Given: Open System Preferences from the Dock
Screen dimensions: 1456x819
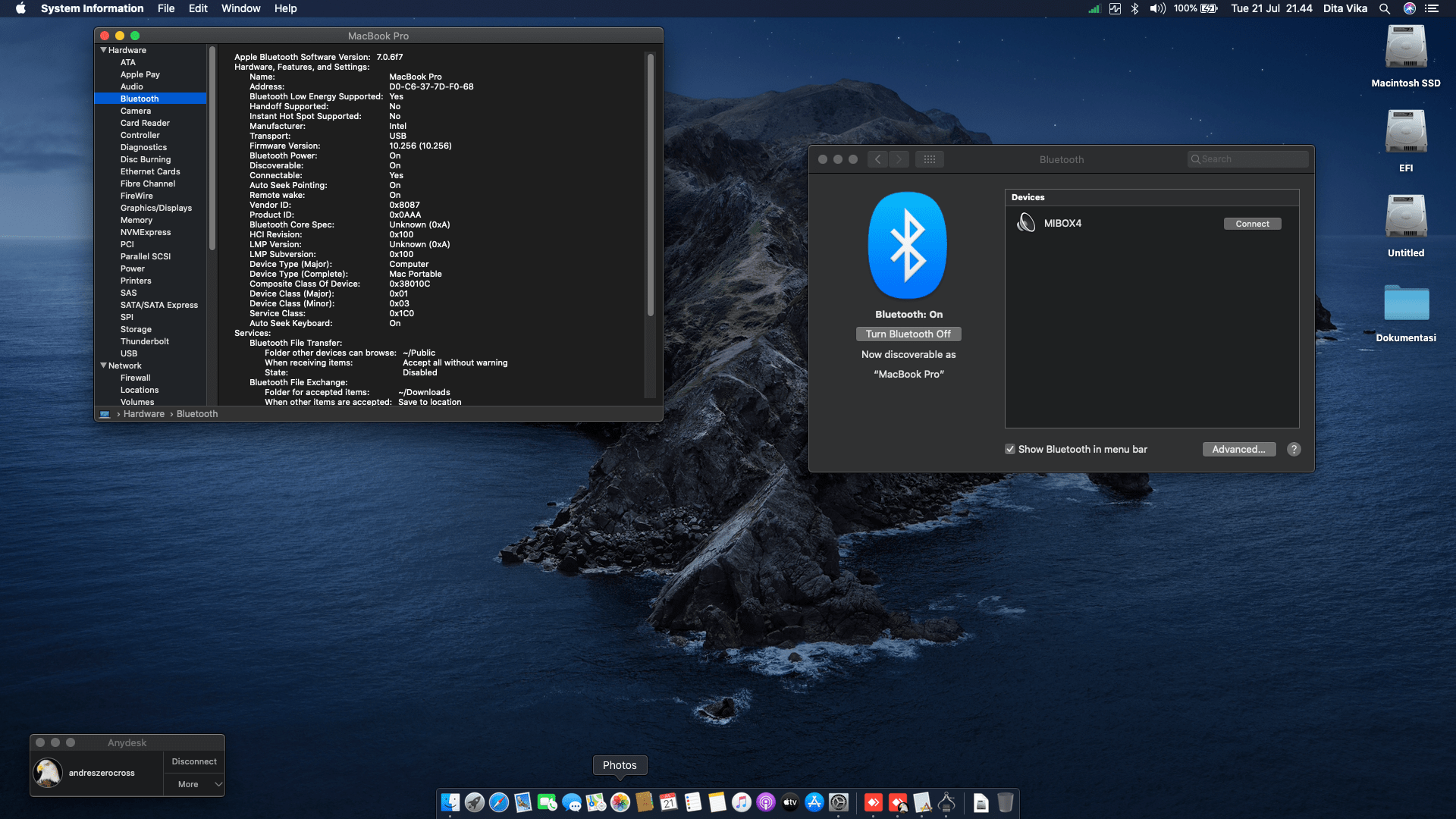Looking at the screenshot, I should 839,802.
